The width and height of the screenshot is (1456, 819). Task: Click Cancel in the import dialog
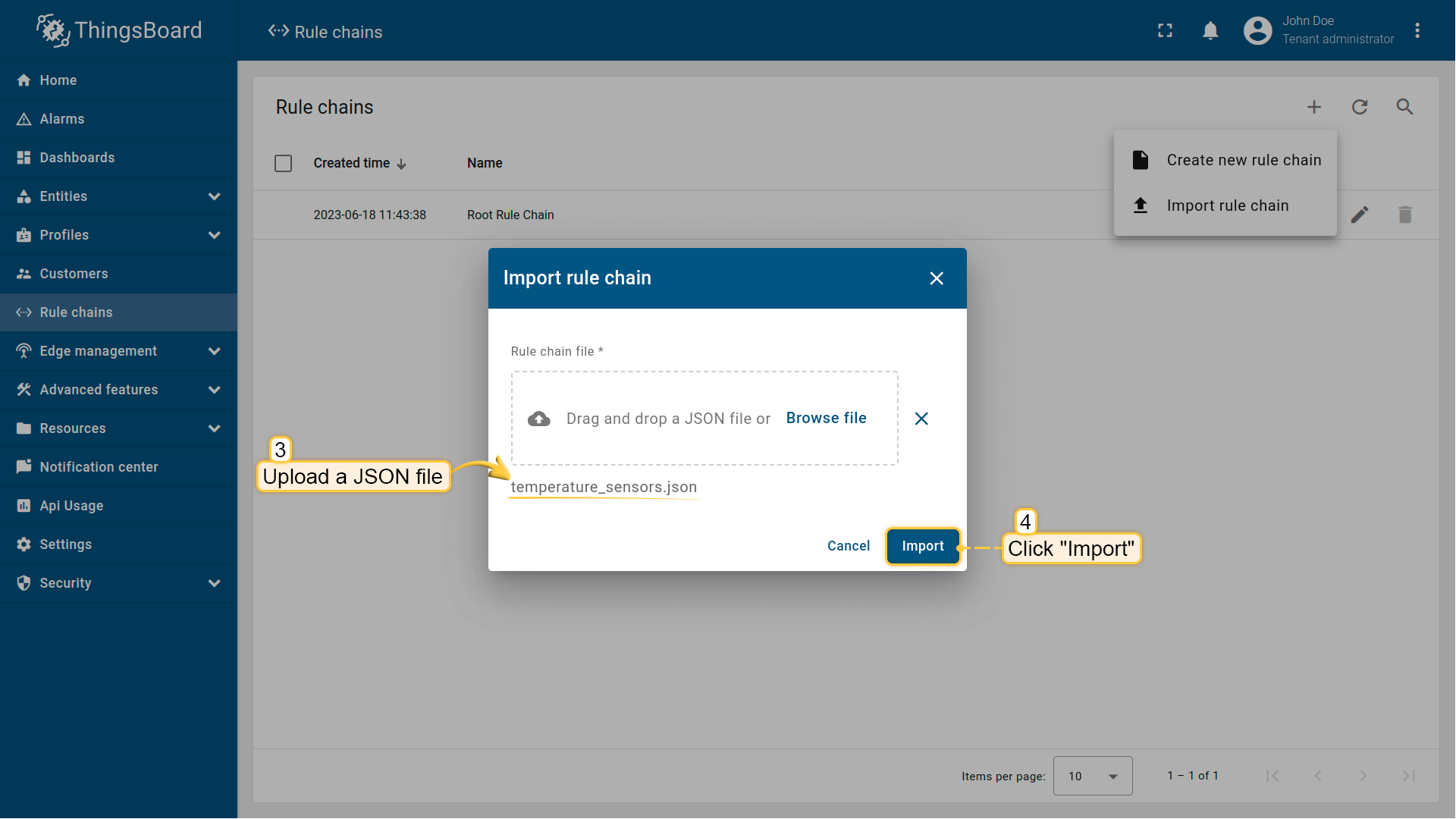coord(848,546)
